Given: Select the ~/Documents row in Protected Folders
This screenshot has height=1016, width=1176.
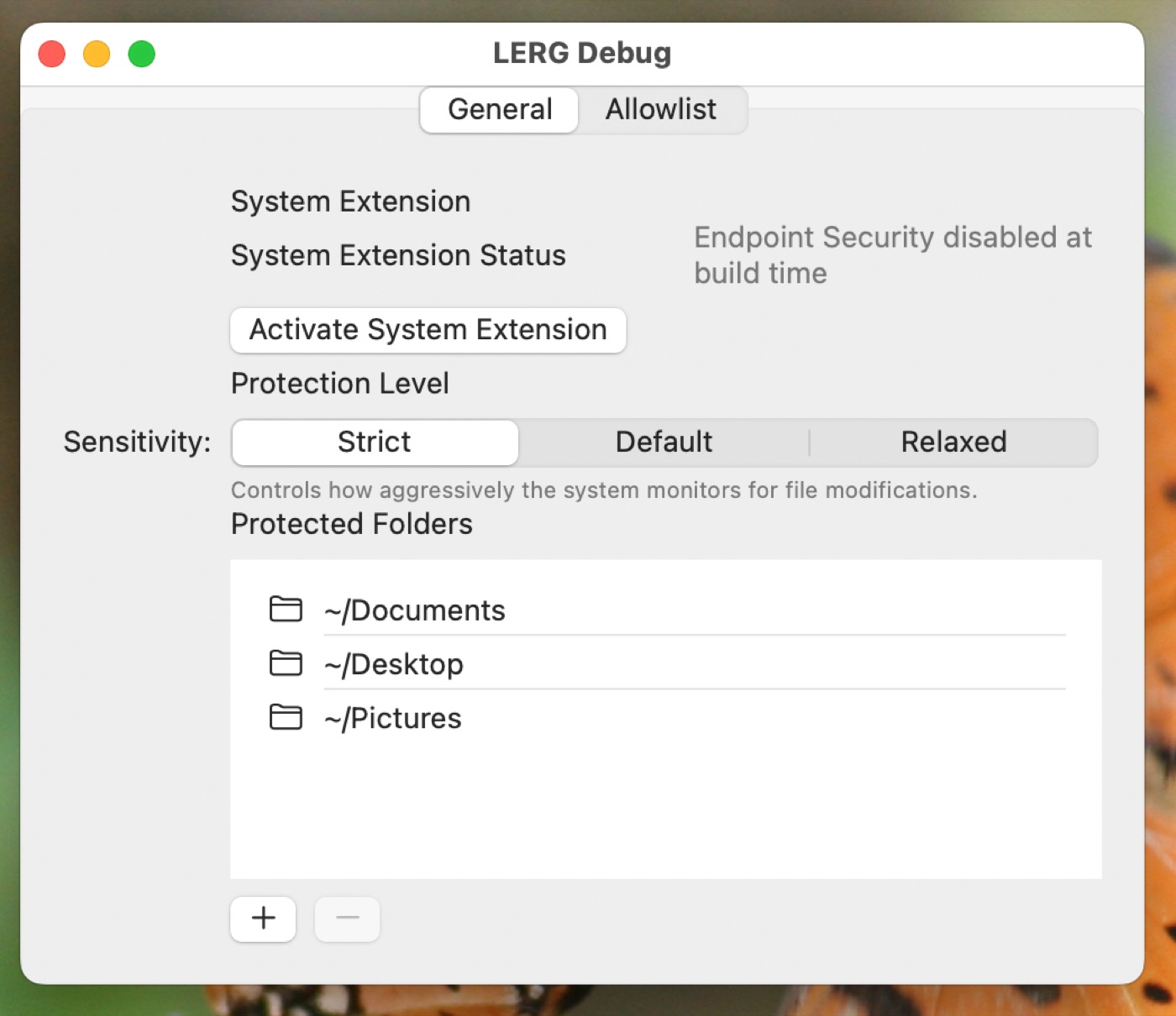Looking at the screenshot, I should [x=588, y=610].
